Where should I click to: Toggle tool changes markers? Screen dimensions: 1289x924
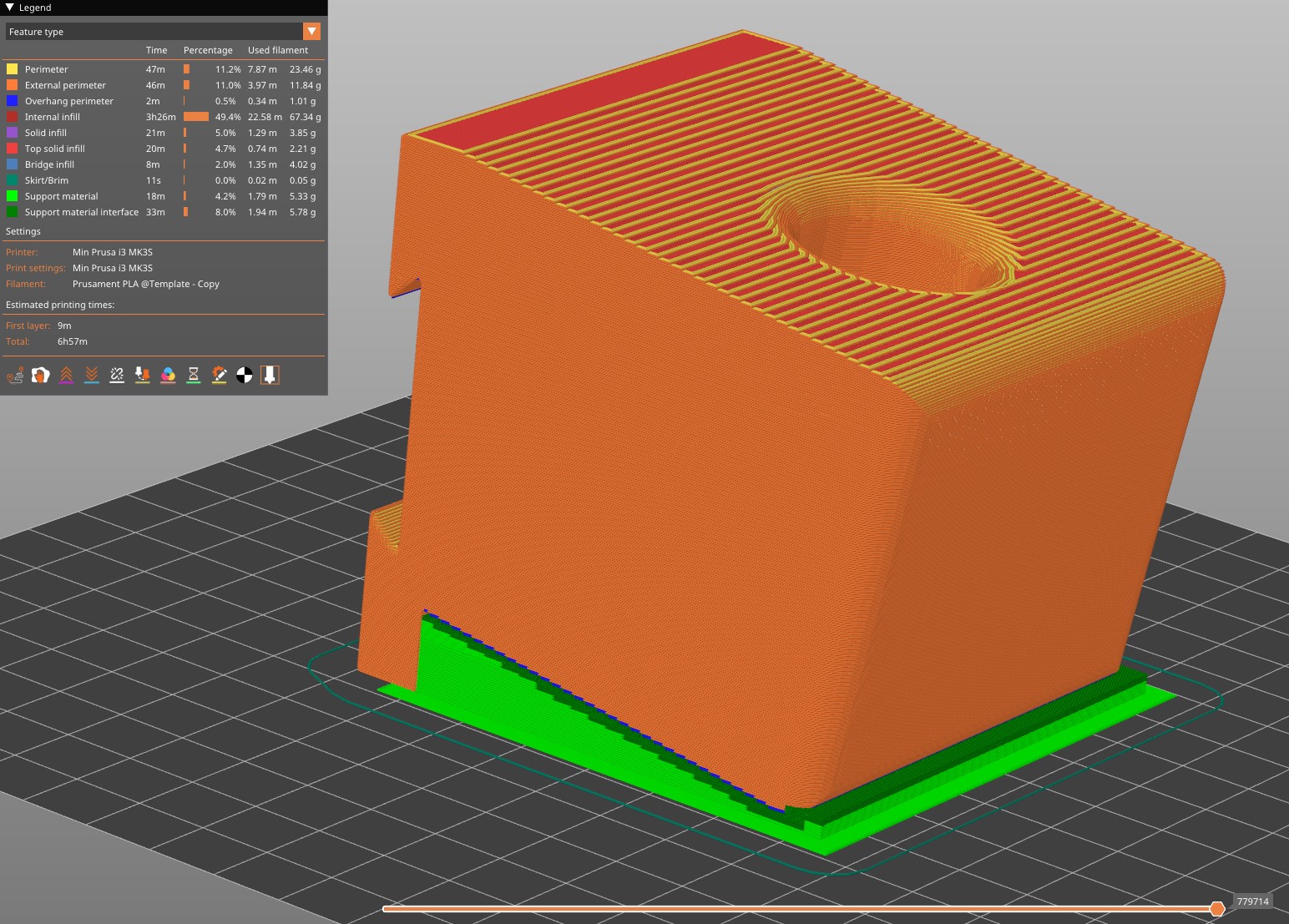(143, 375)
